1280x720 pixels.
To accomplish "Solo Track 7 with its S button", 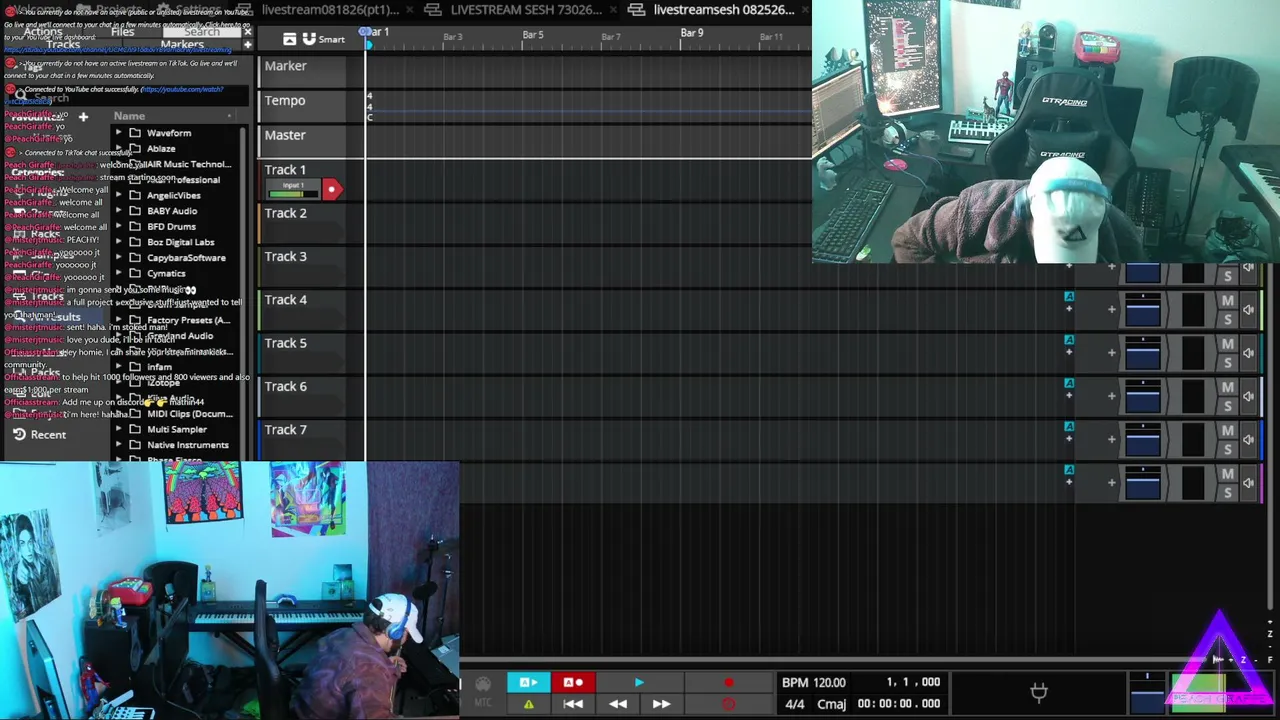I will (x=1227, y=448).
